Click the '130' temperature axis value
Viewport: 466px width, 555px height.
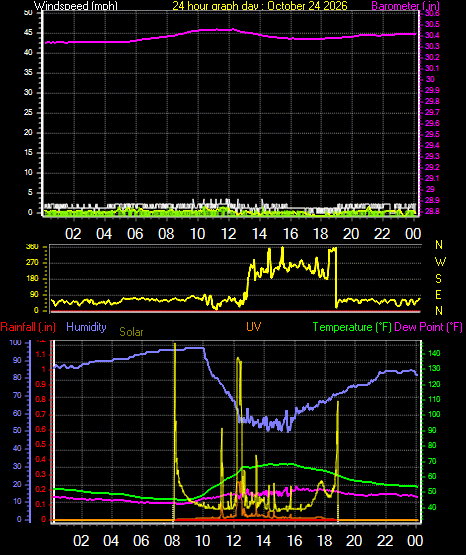point(434,368)
